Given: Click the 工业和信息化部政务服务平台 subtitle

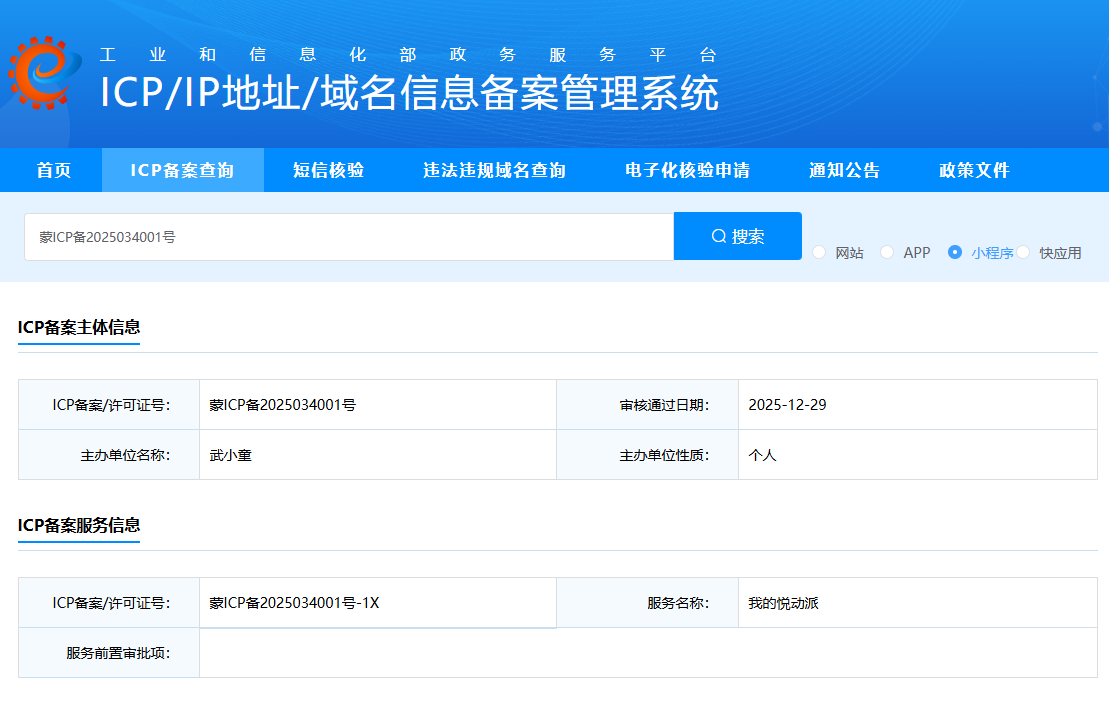Looking at the screenshot, I should (408, 54).
